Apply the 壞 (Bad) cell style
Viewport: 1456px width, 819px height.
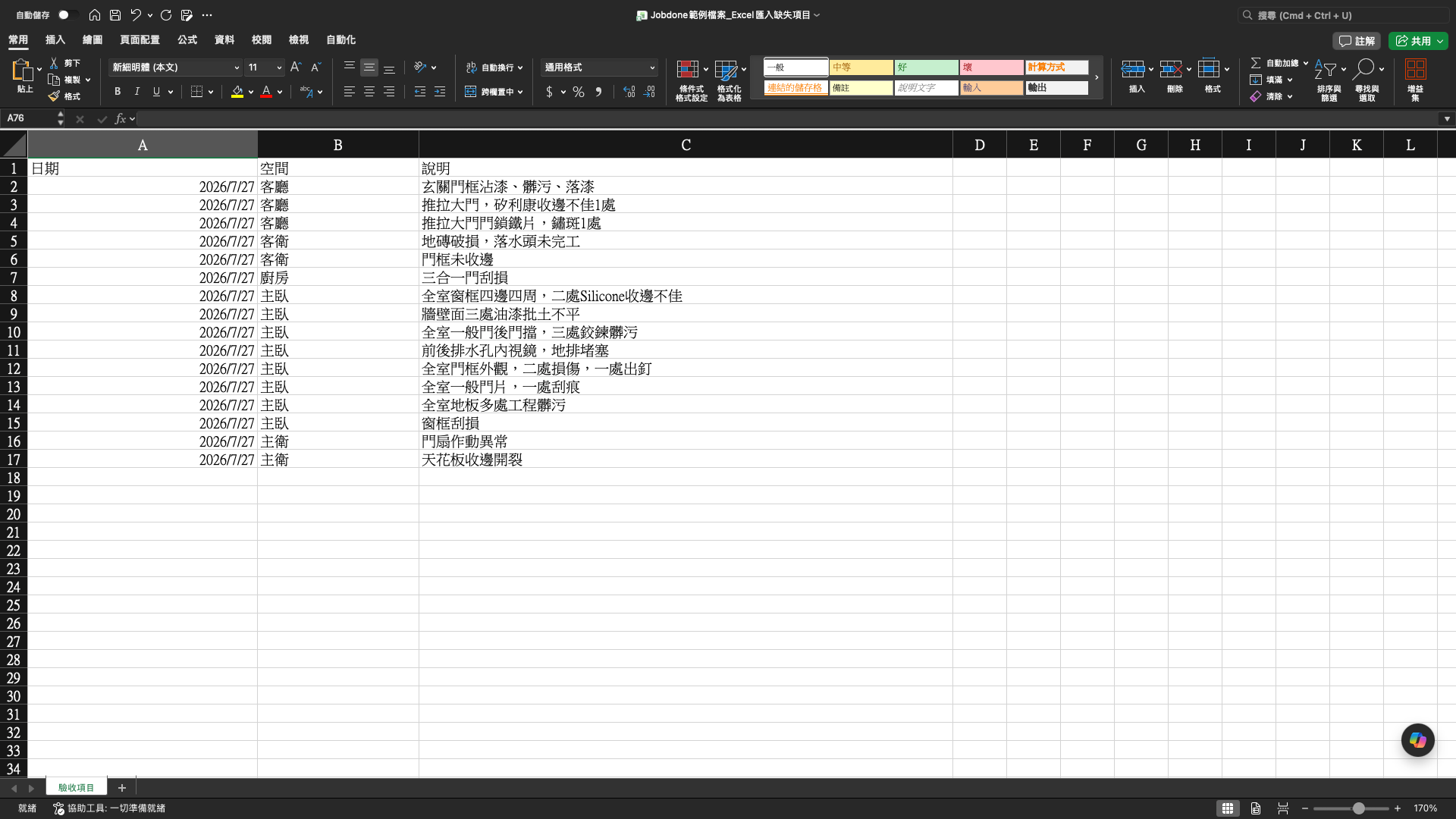[991, 67]
